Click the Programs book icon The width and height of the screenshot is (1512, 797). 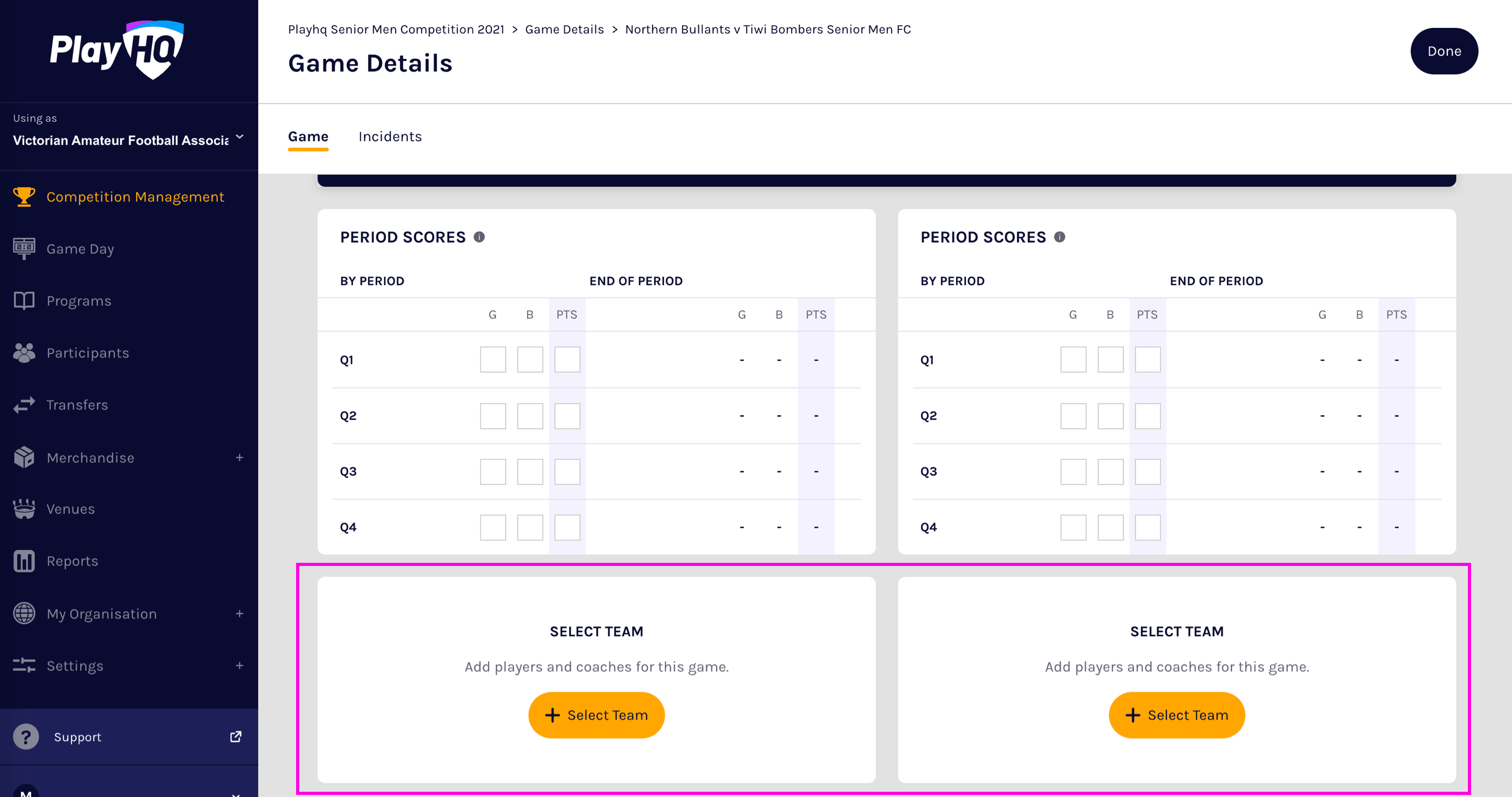click(x=24, y=300)
